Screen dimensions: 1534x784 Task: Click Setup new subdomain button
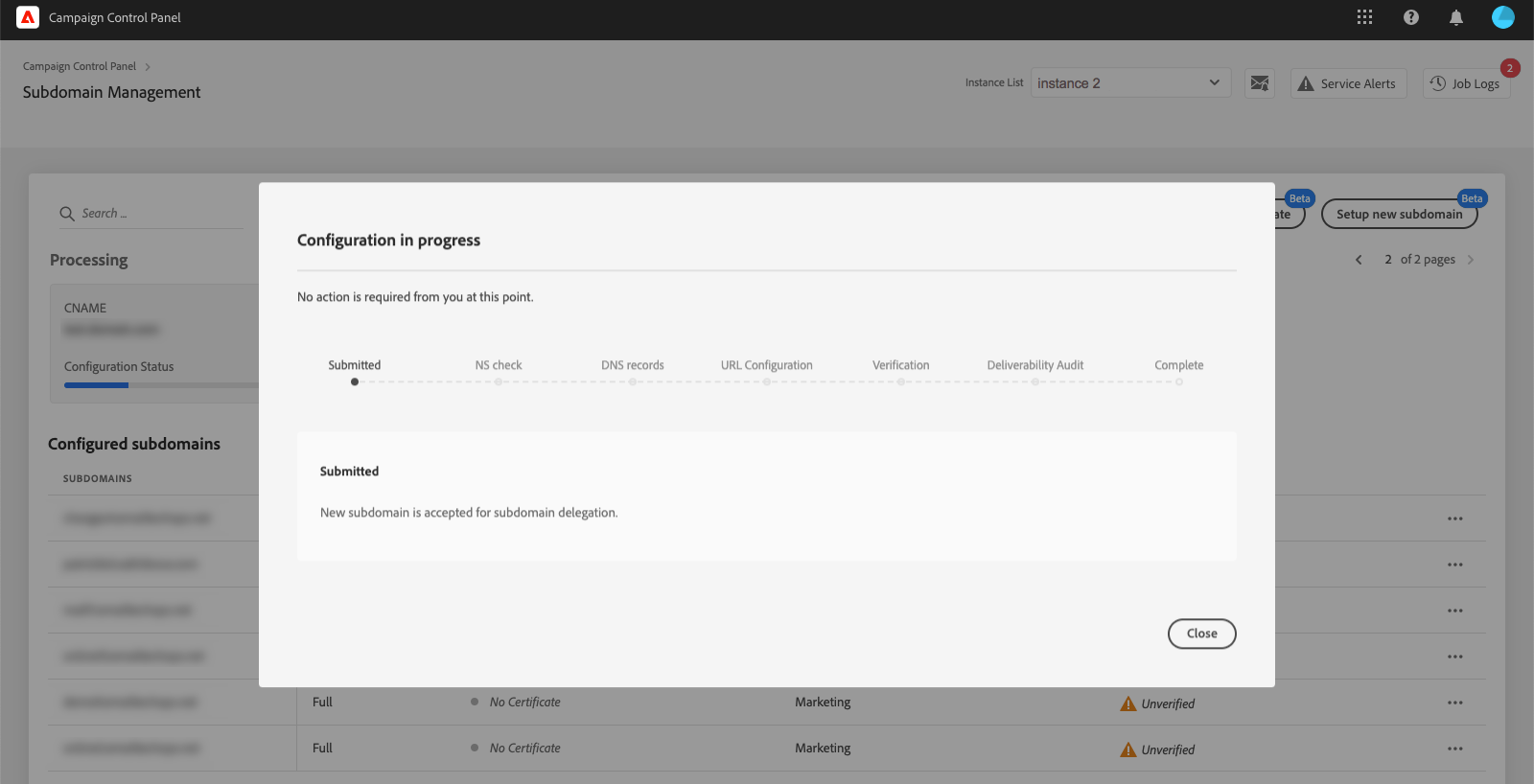(1399, 214)
